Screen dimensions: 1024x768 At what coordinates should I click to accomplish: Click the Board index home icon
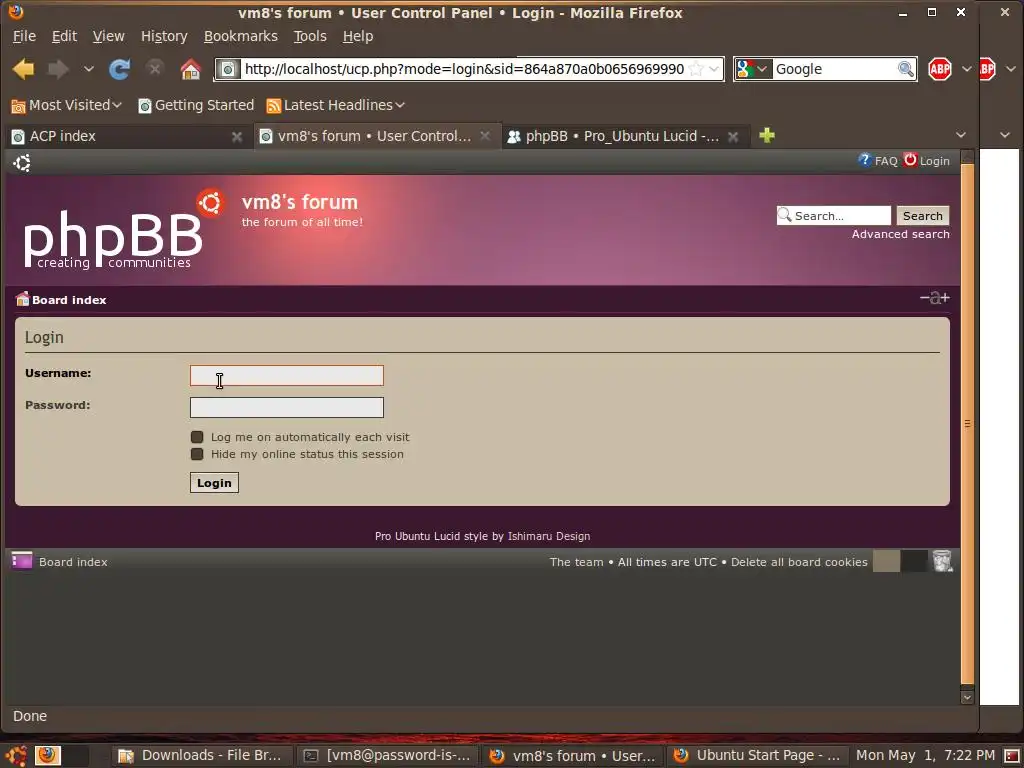(22, 299)
